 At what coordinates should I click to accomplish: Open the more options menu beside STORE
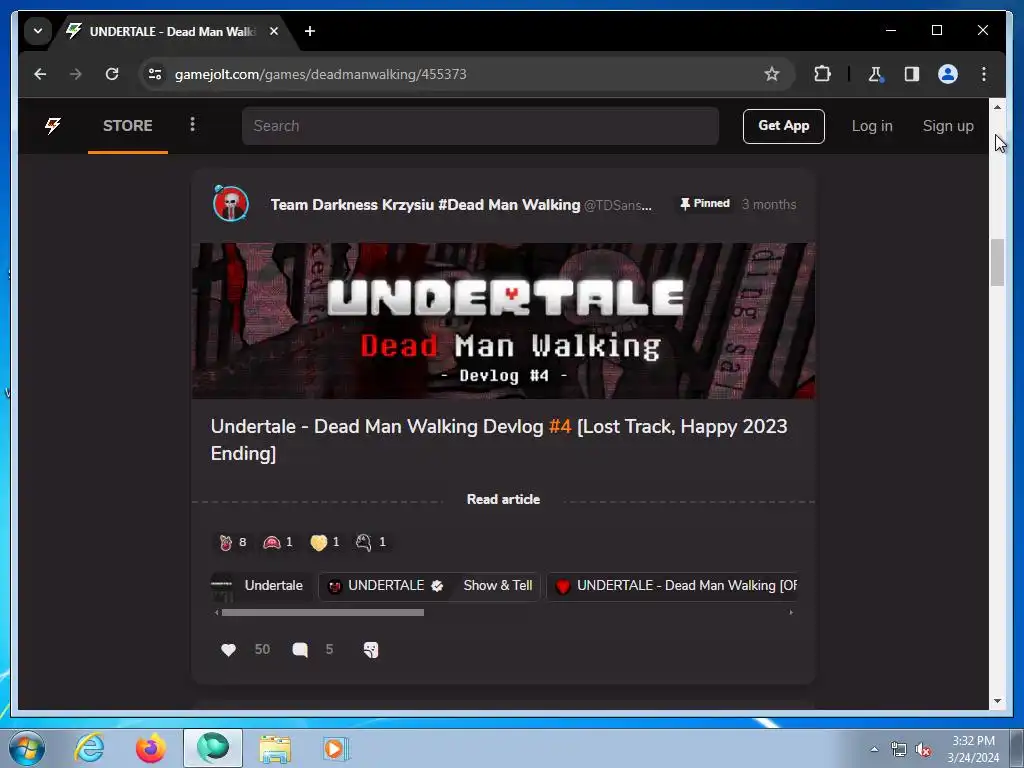pos(192,125)
